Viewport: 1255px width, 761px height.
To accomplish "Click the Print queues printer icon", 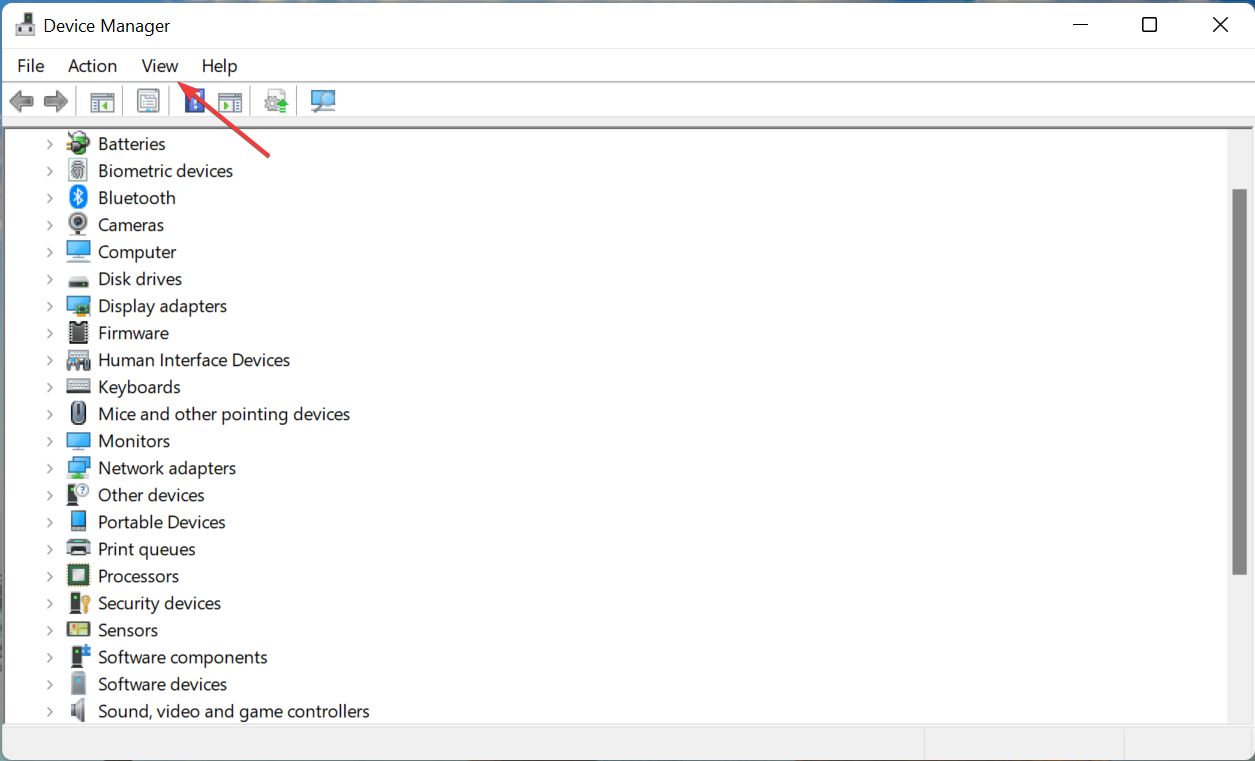I will 78,549.
